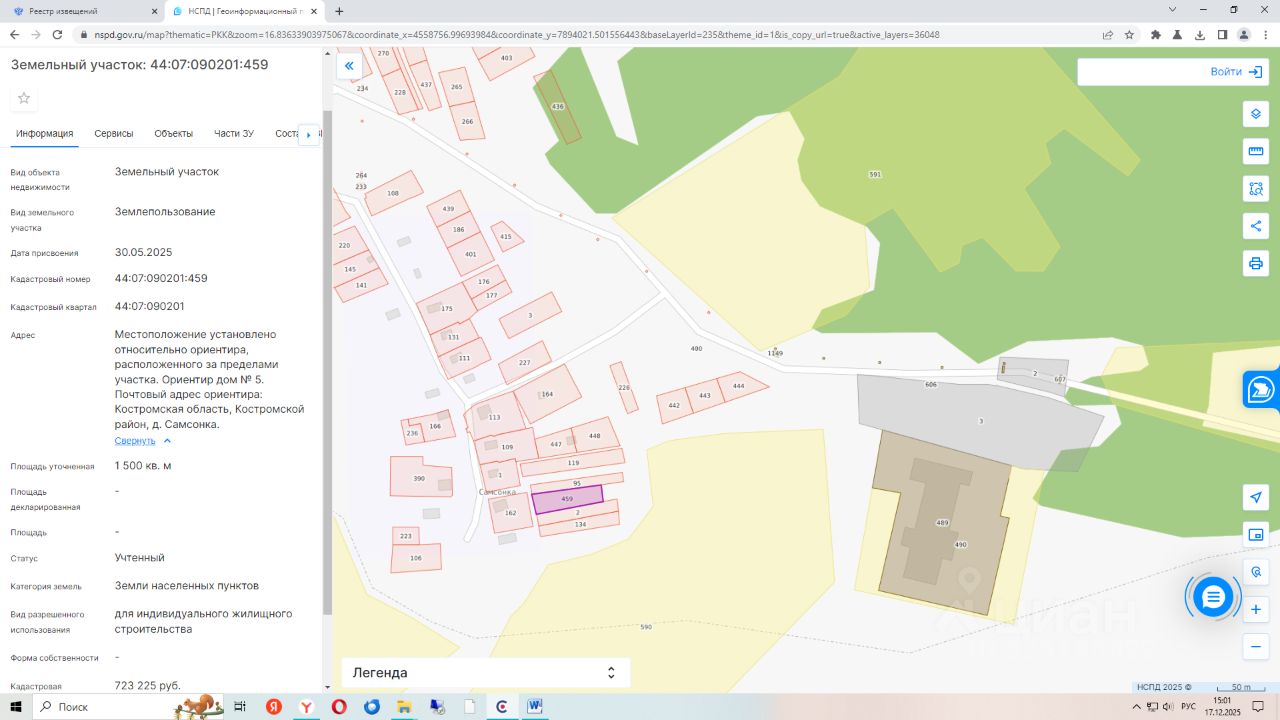The width and height of the screenshot is (1280, 720).
Task: Collapse address text via Свернуть
Action: [x=135, y=441]
